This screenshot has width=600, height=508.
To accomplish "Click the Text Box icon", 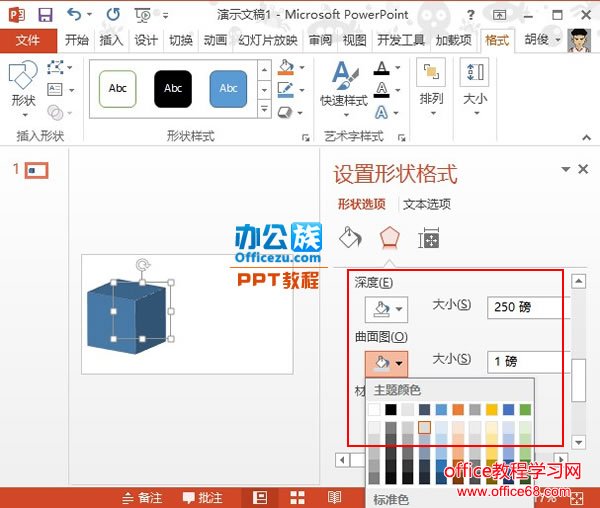I will pyautogui.click(x=55, y=90).
